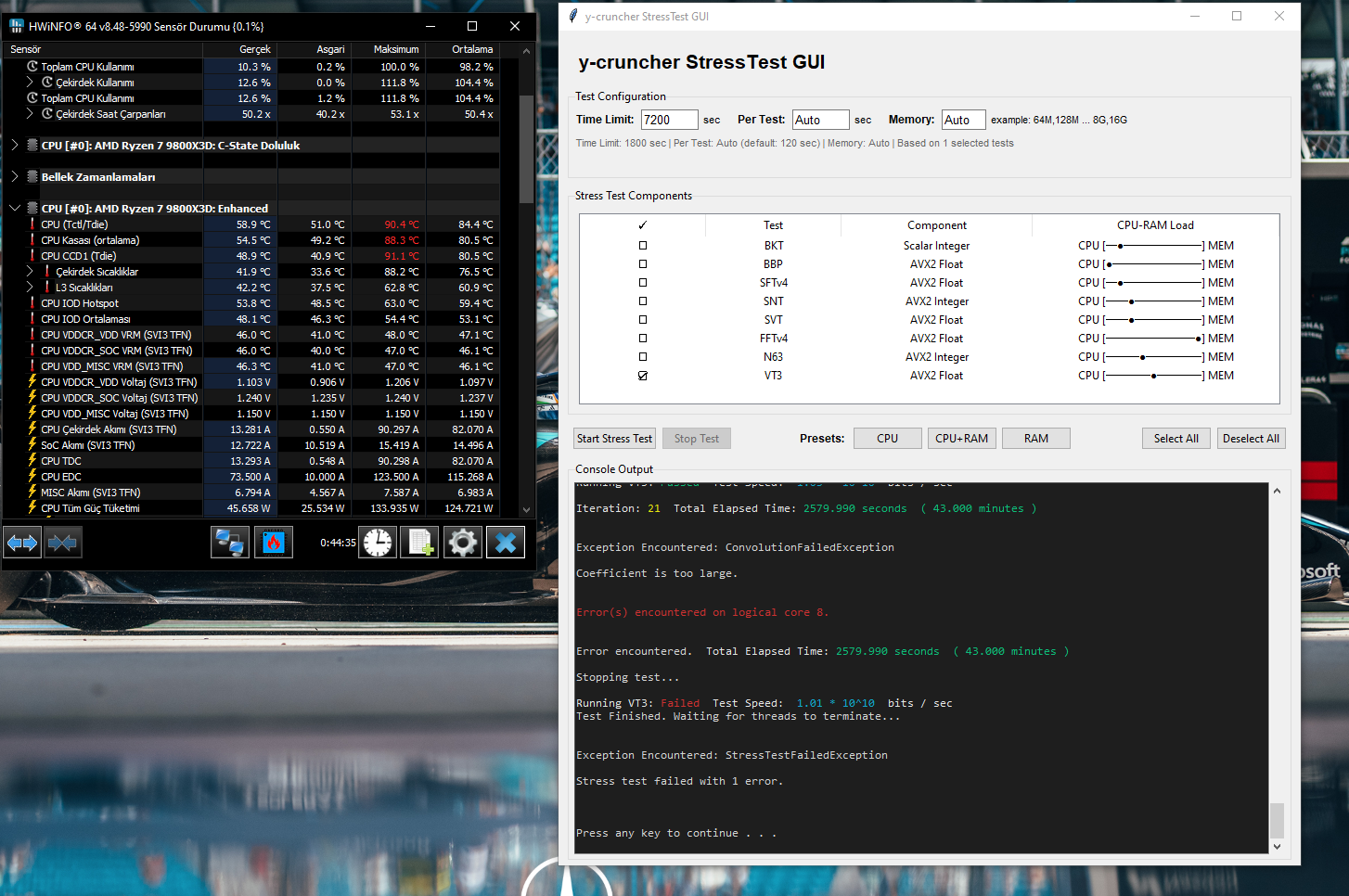Click the checkmark column header in test table
The height and width of the screenshot is (896, 1349).
[643, 225]
